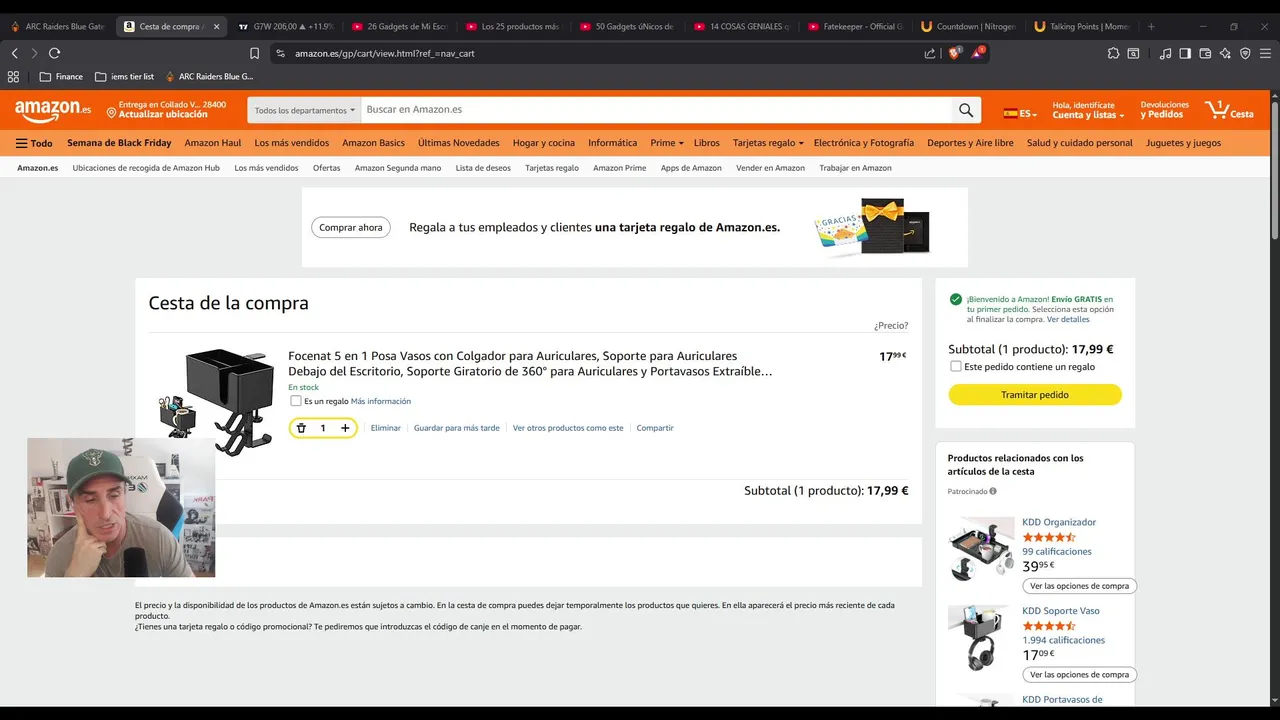Image resolution: width=1280 pixels, height=720 pixels.
Task: Click the share page icon in address bar
Action: (930, 53)
